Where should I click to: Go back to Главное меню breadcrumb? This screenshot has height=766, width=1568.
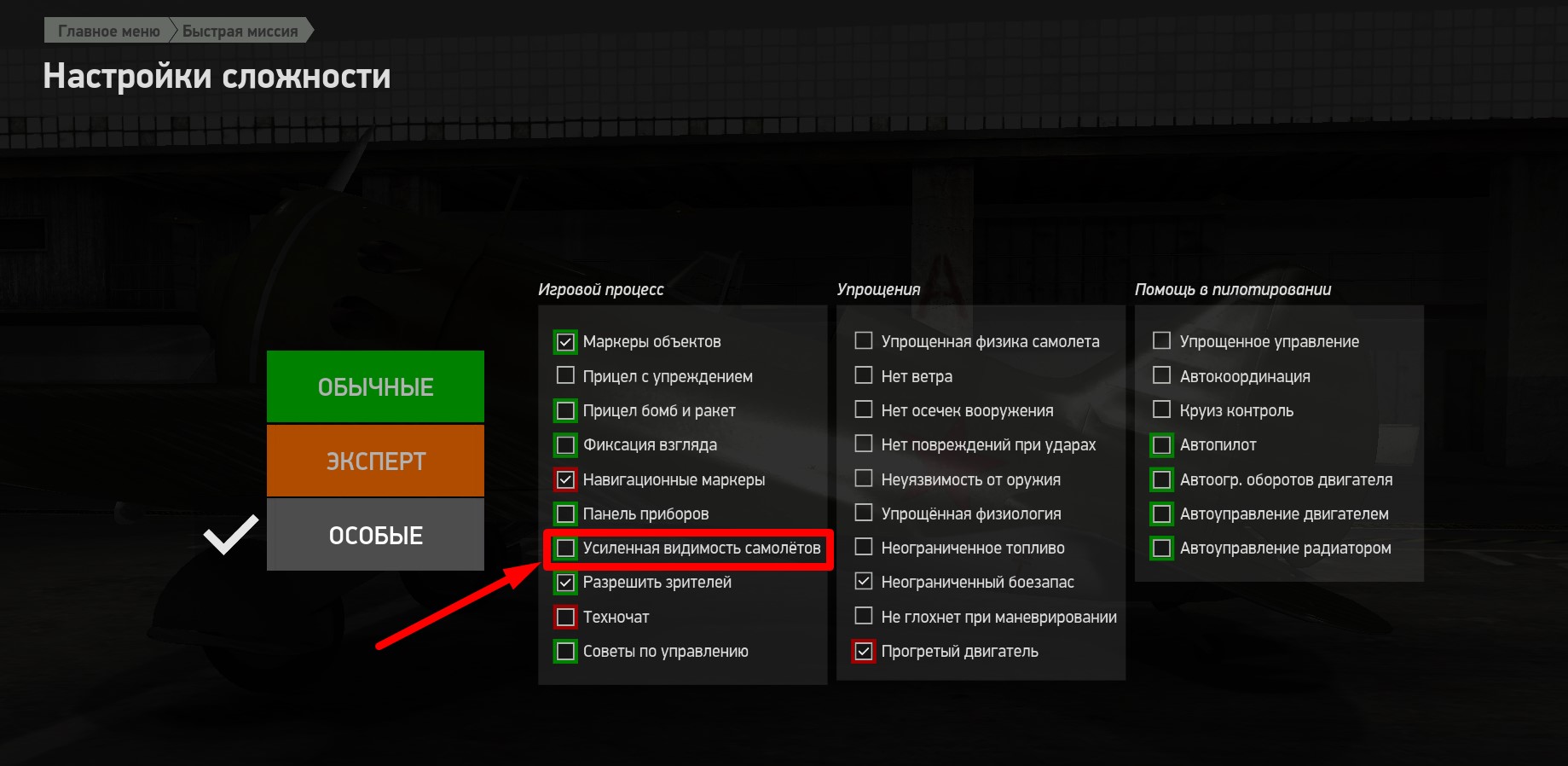pyautogui.click(x=109, y=31)
